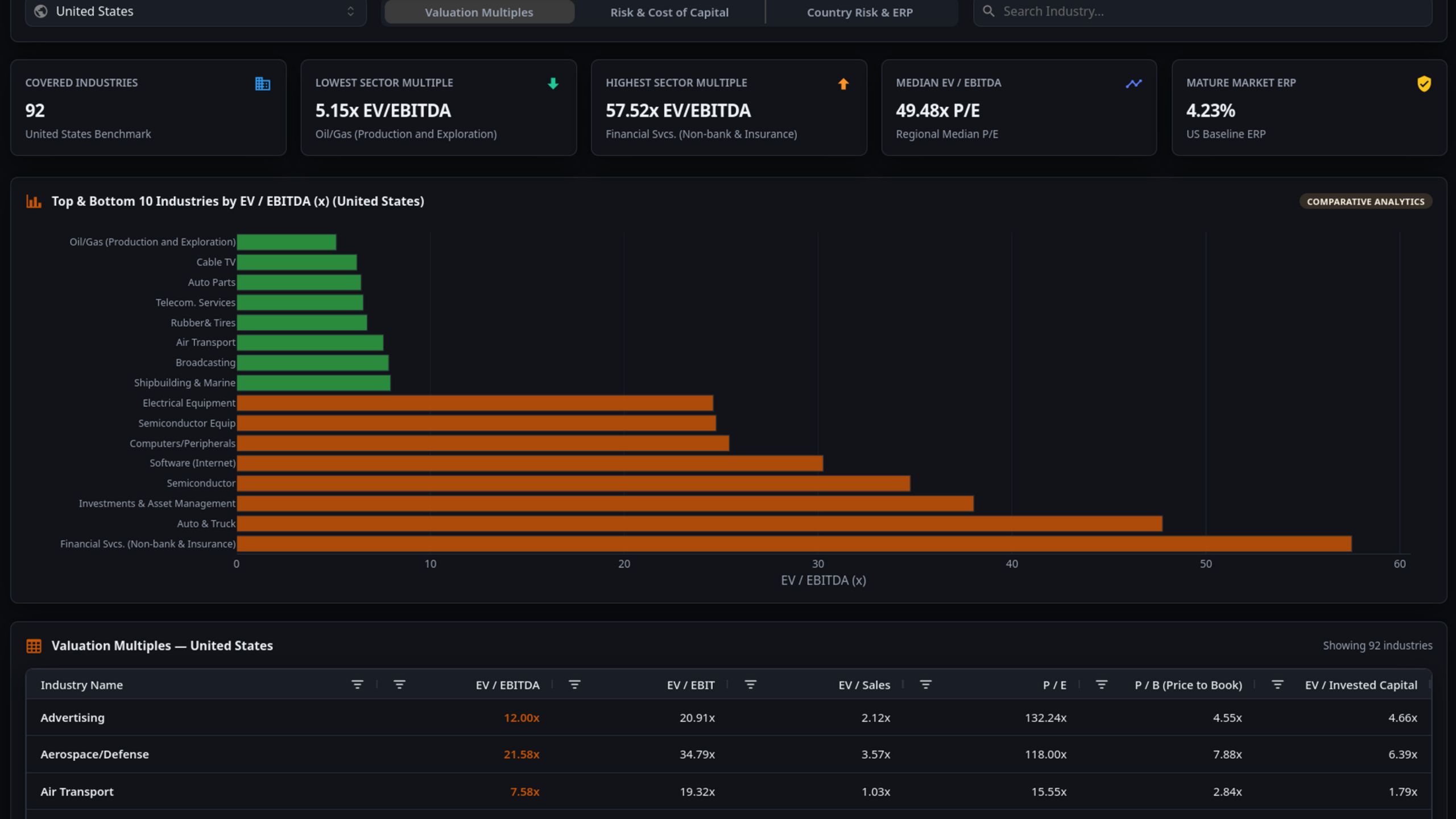Open the filter icon left of P / E header
The height and width of the screenshot is (819, 1456).
(926, 685)
